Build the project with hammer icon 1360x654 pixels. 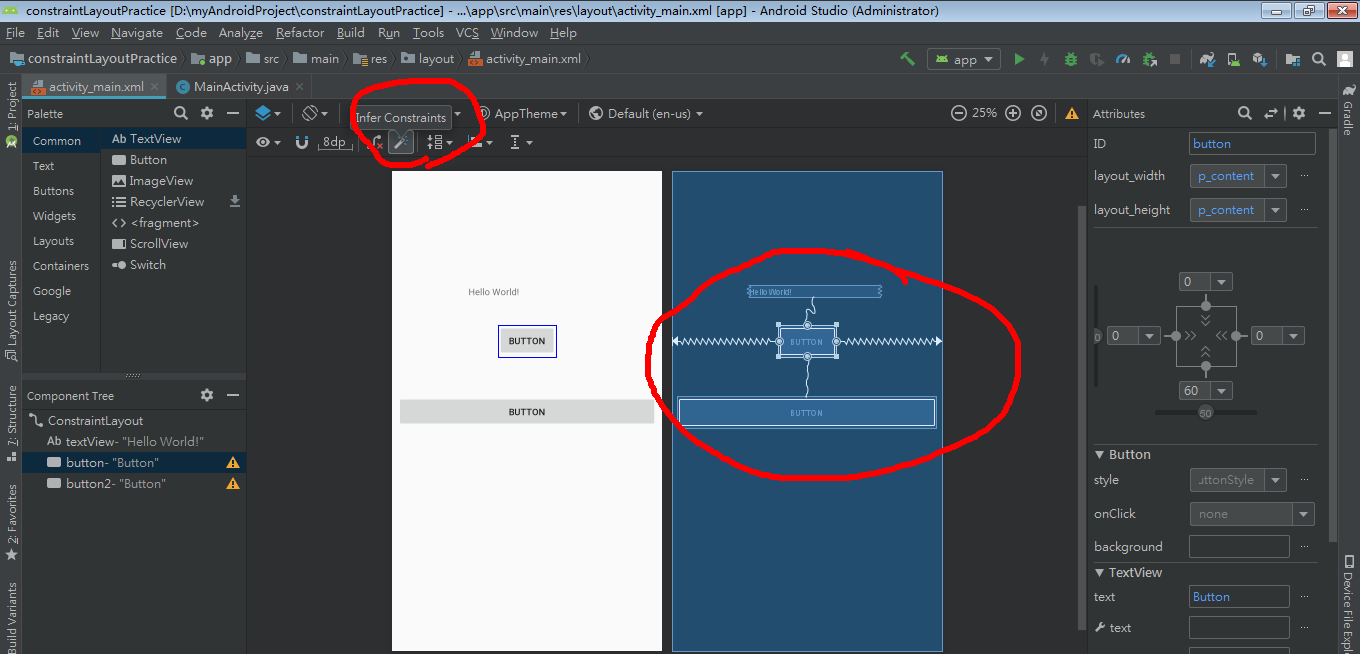pos(906,58)
